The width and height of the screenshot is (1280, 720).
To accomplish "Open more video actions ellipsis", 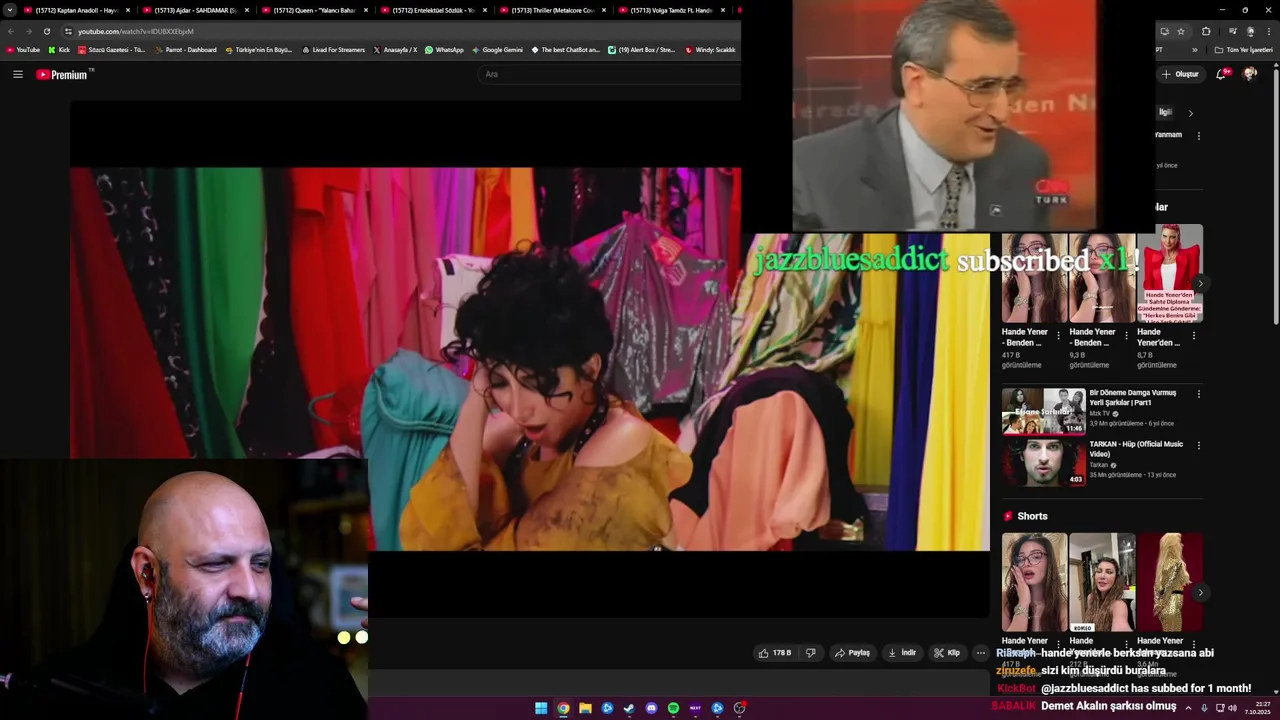I will (x=981, y=653).
